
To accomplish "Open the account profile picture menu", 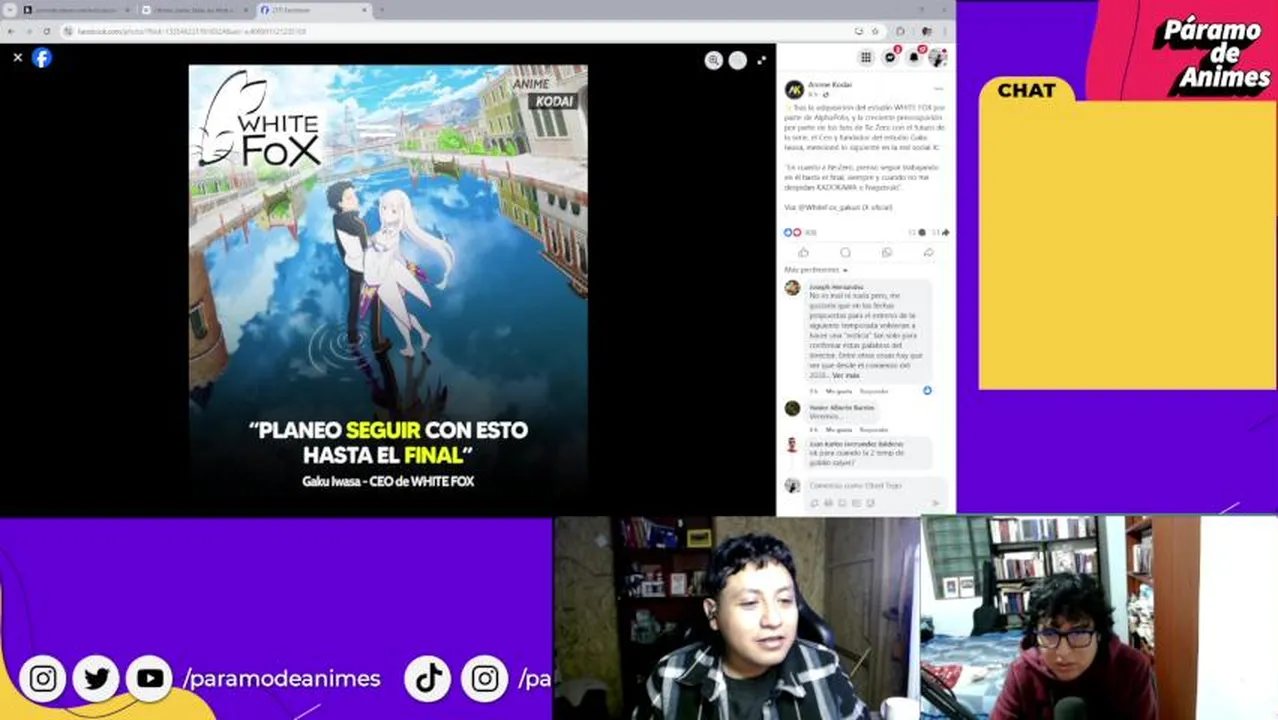I will (x=937, y=58).
